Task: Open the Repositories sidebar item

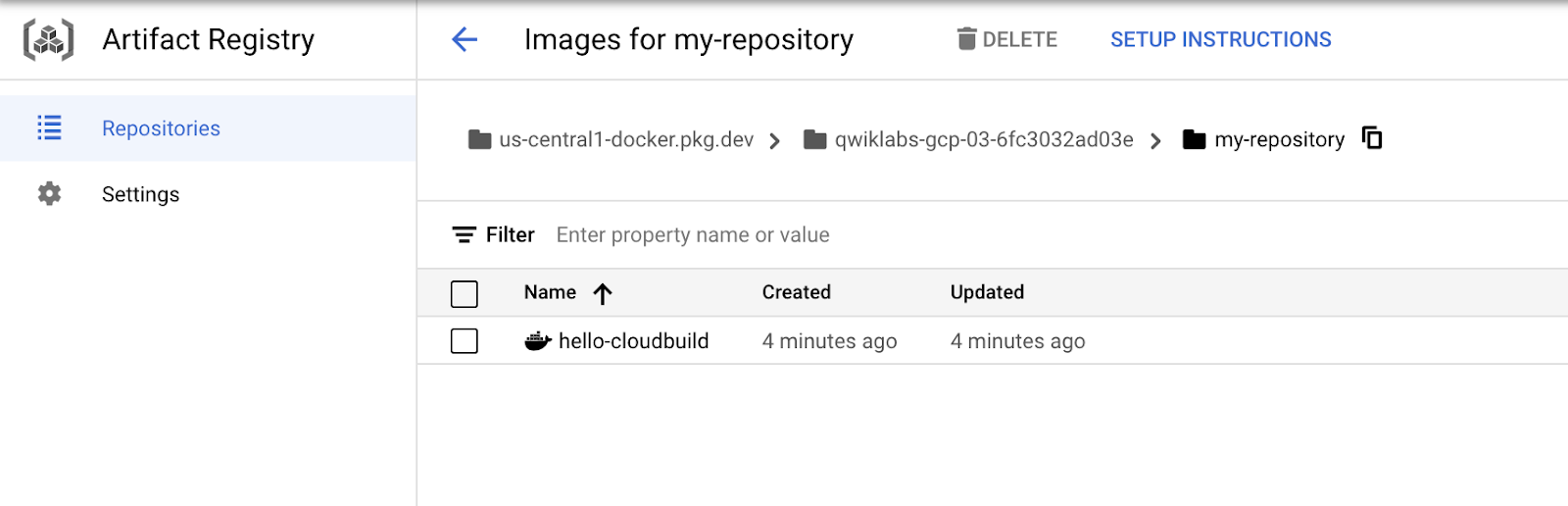Action: (161, 128)
